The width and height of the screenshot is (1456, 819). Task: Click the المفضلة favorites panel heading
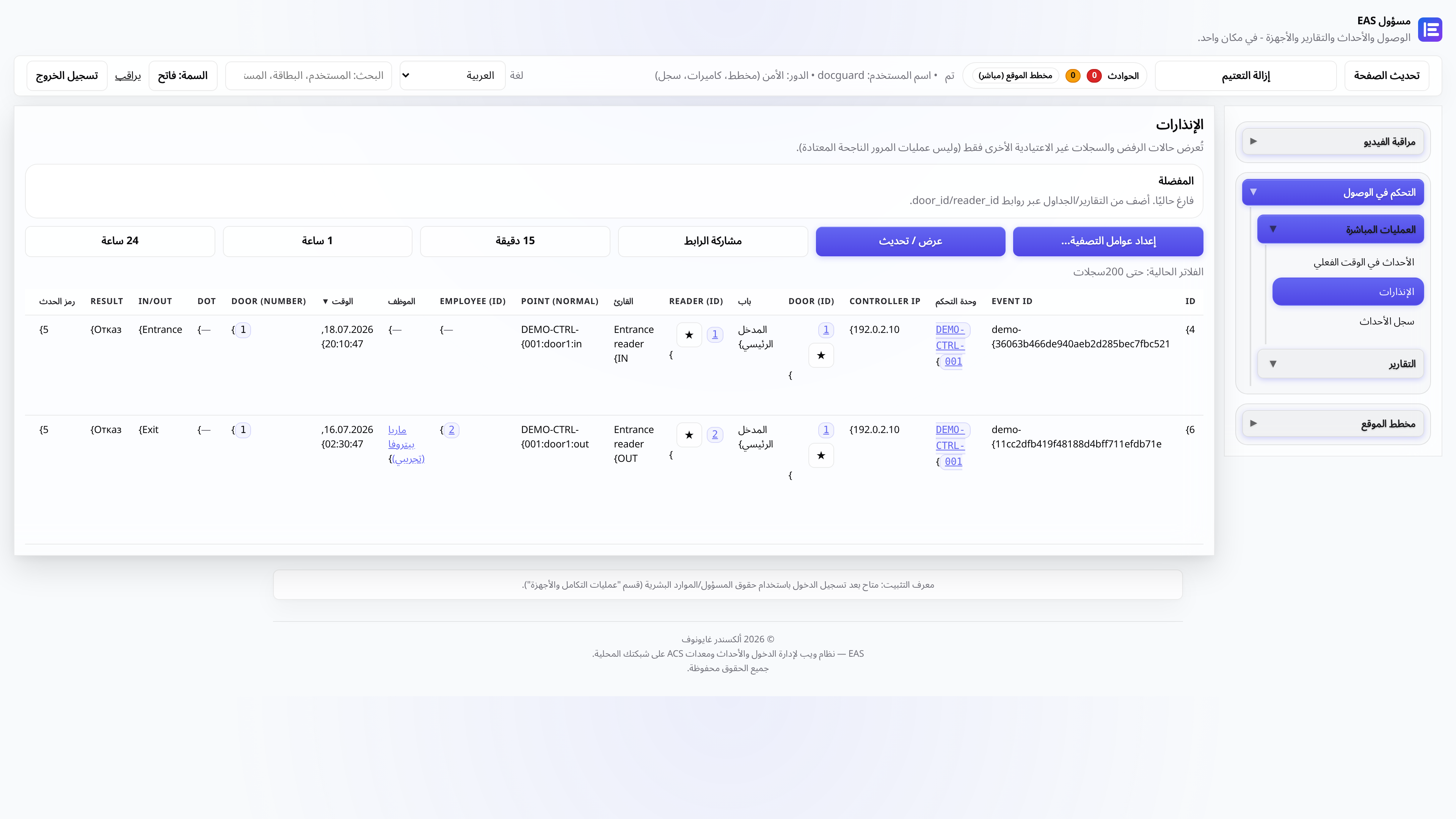click(1176, 181)
